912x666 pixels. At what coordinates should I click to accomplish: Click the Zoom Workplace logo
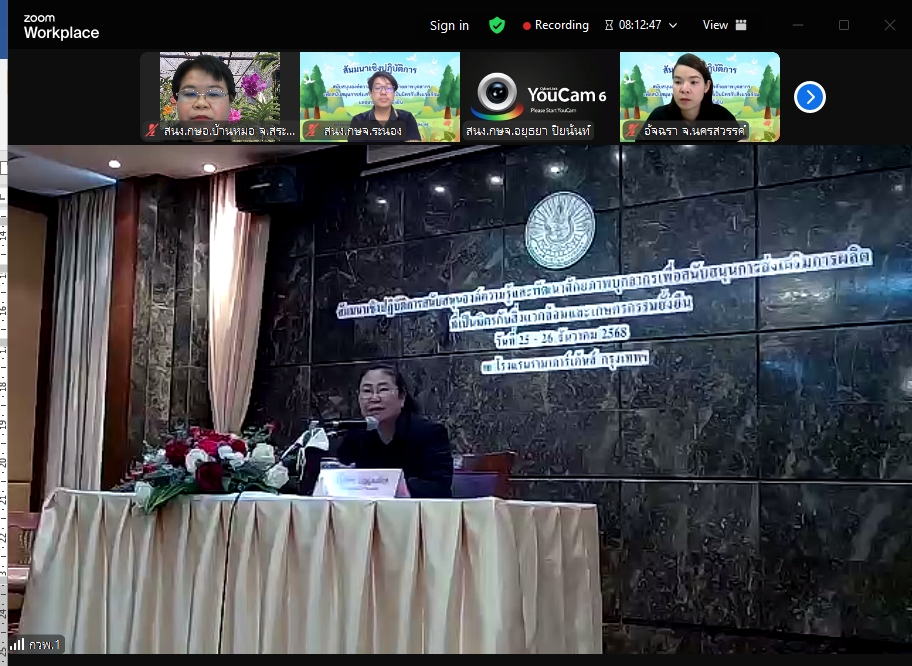click(61, 26)
